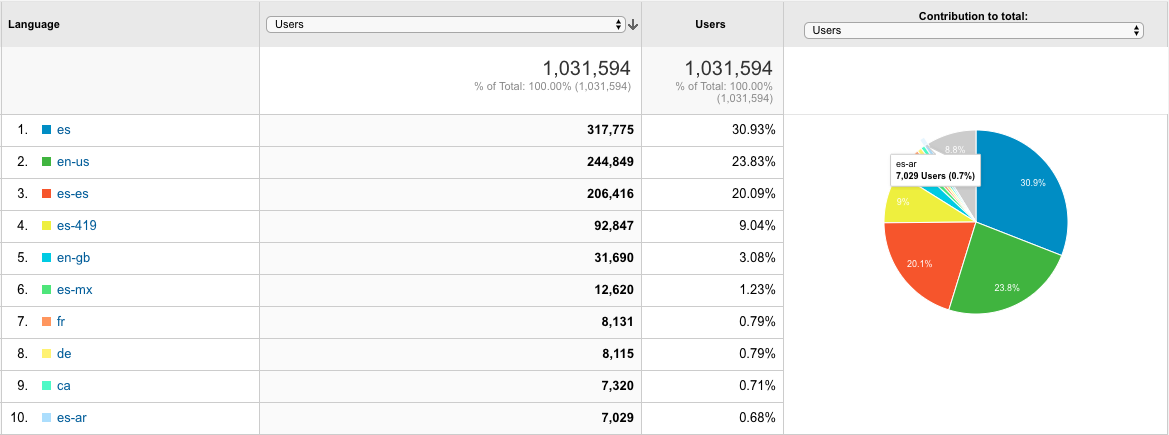The image size is (1169, 435).
Task: Click the red-orange swatch beside es-es
Action: tap(46, 194)
